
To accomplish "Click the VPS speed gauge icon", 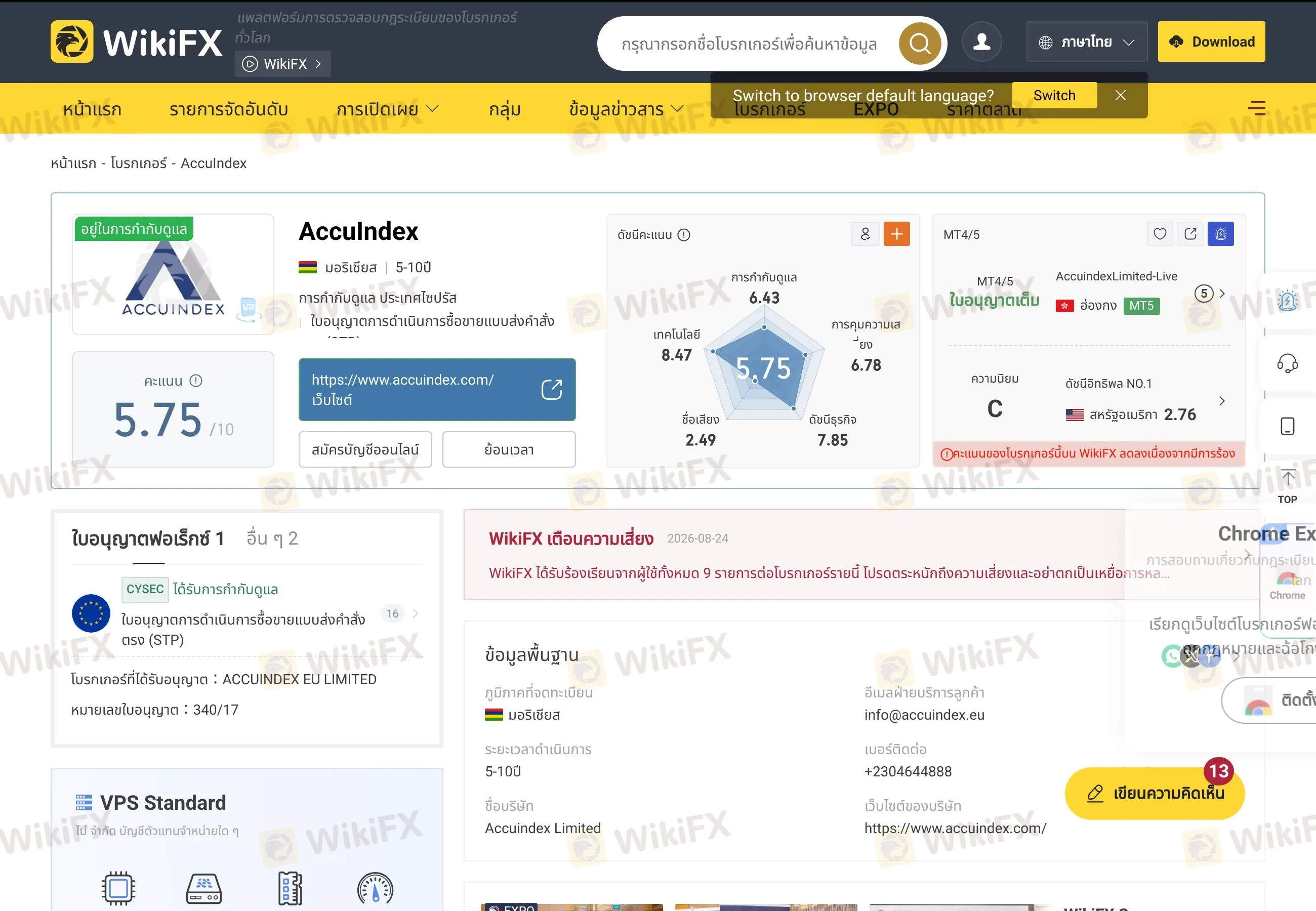I will [375, 888].
